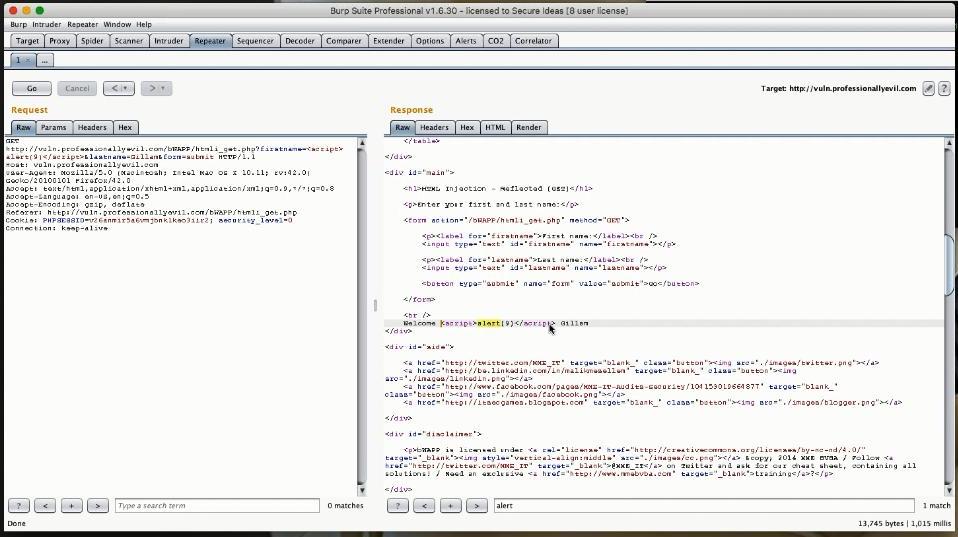Click Cookie header line in request
Viewport: 958px width, 537px height.
coord(149,221)
